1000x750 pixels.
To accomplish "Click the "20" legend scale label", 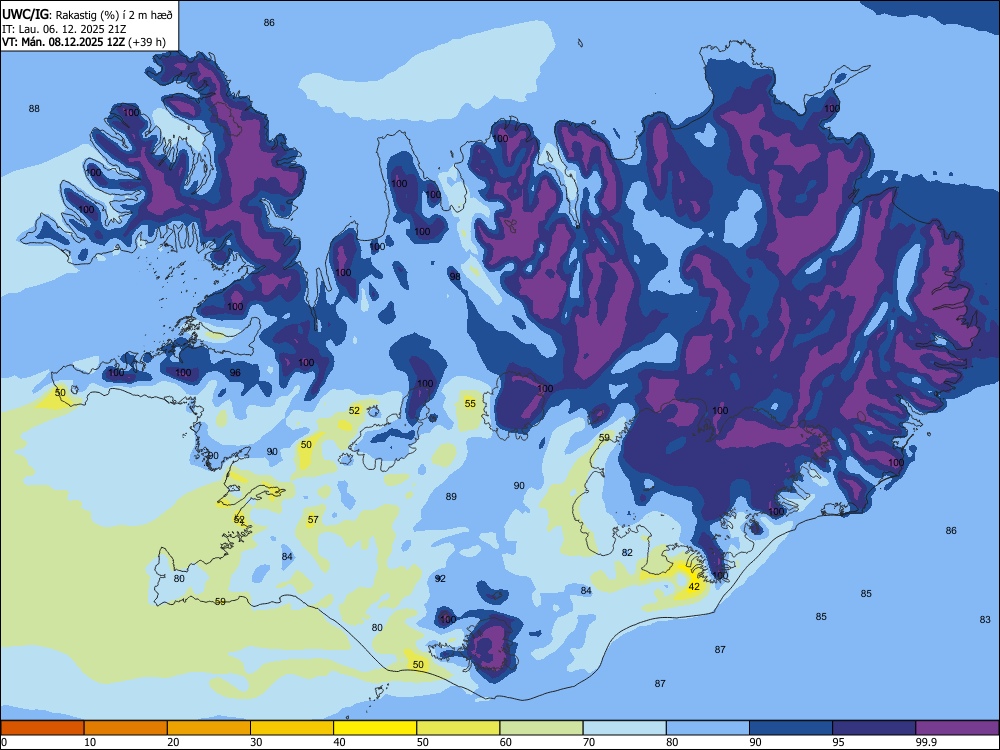I will tap(173, 742).
